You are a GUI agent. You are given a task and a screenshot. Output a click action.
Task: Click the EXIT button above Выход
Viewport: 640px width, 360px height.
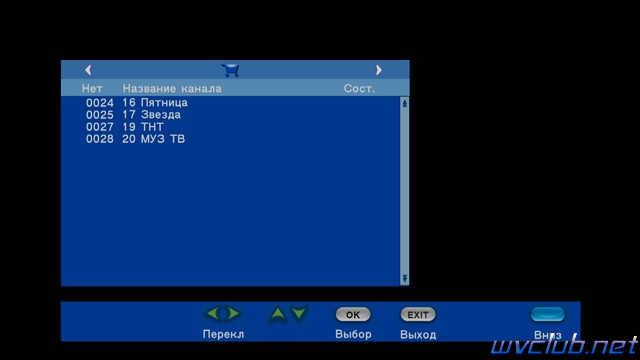[418, 315]
